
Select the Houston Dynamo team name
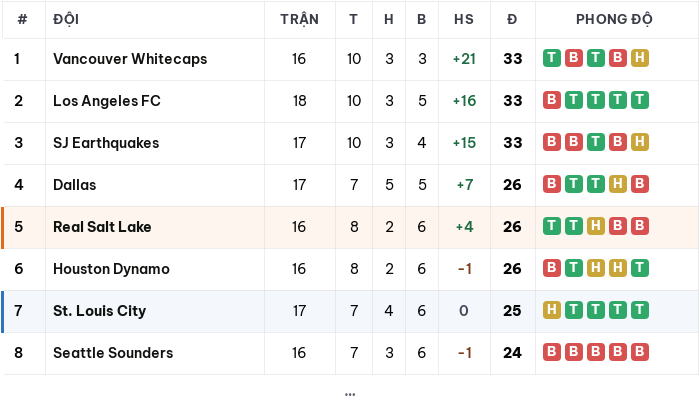point(111,269)
